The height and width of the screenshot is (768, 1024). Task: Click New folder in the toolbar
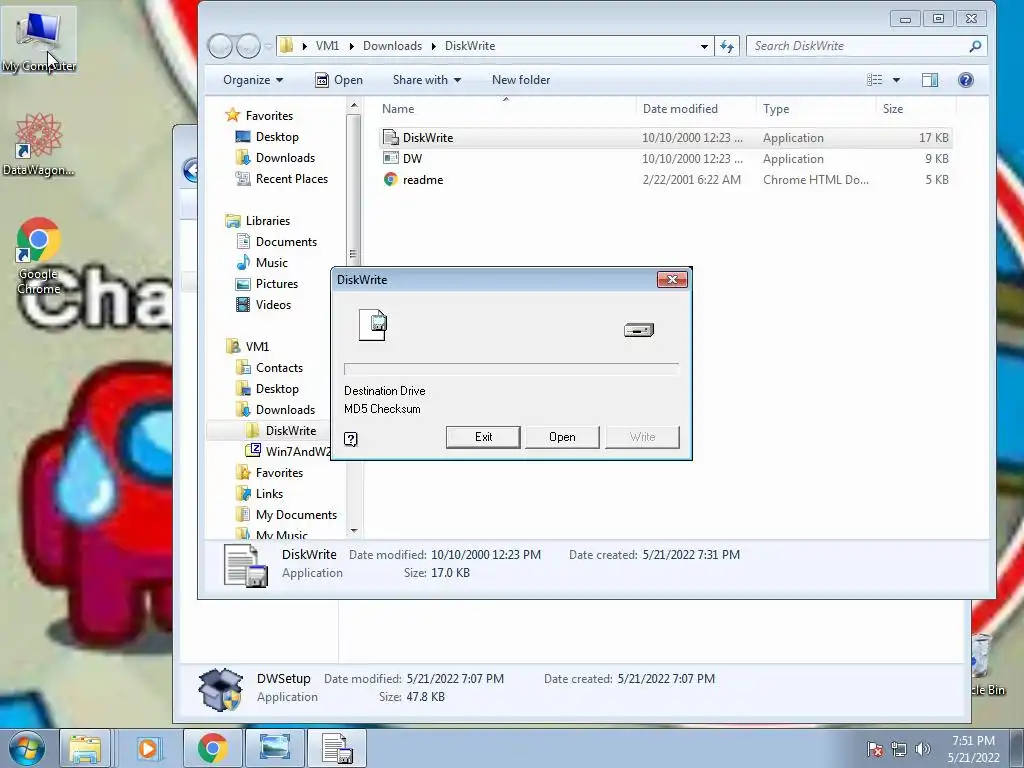520,80
